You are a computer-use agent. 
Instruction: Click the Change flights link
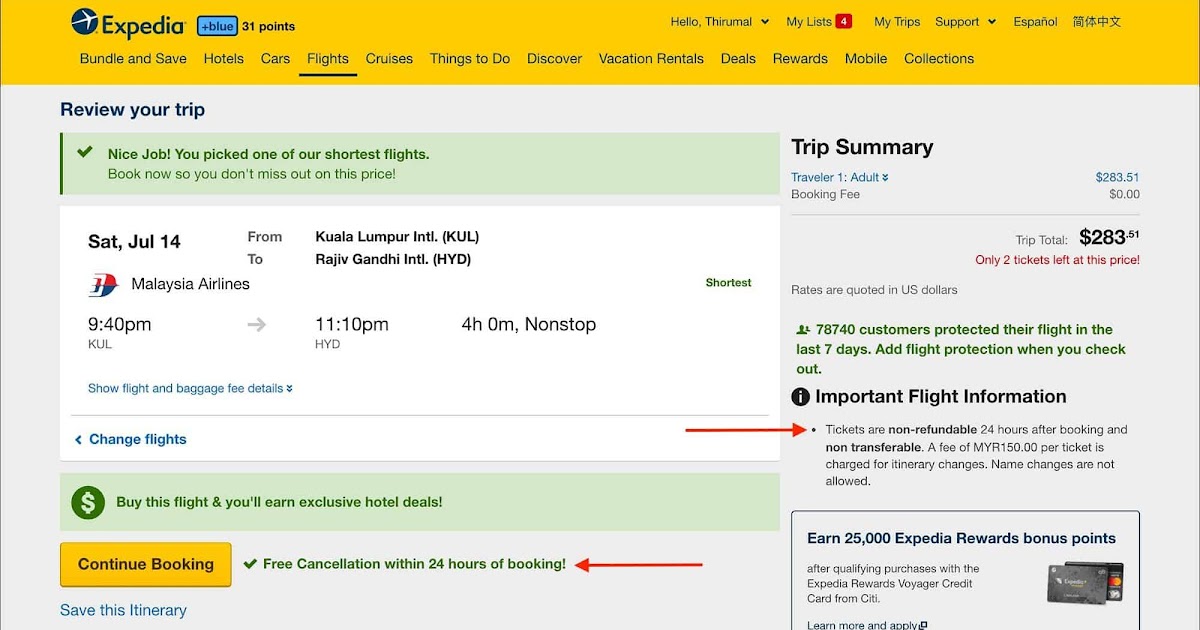coord(131,439)
